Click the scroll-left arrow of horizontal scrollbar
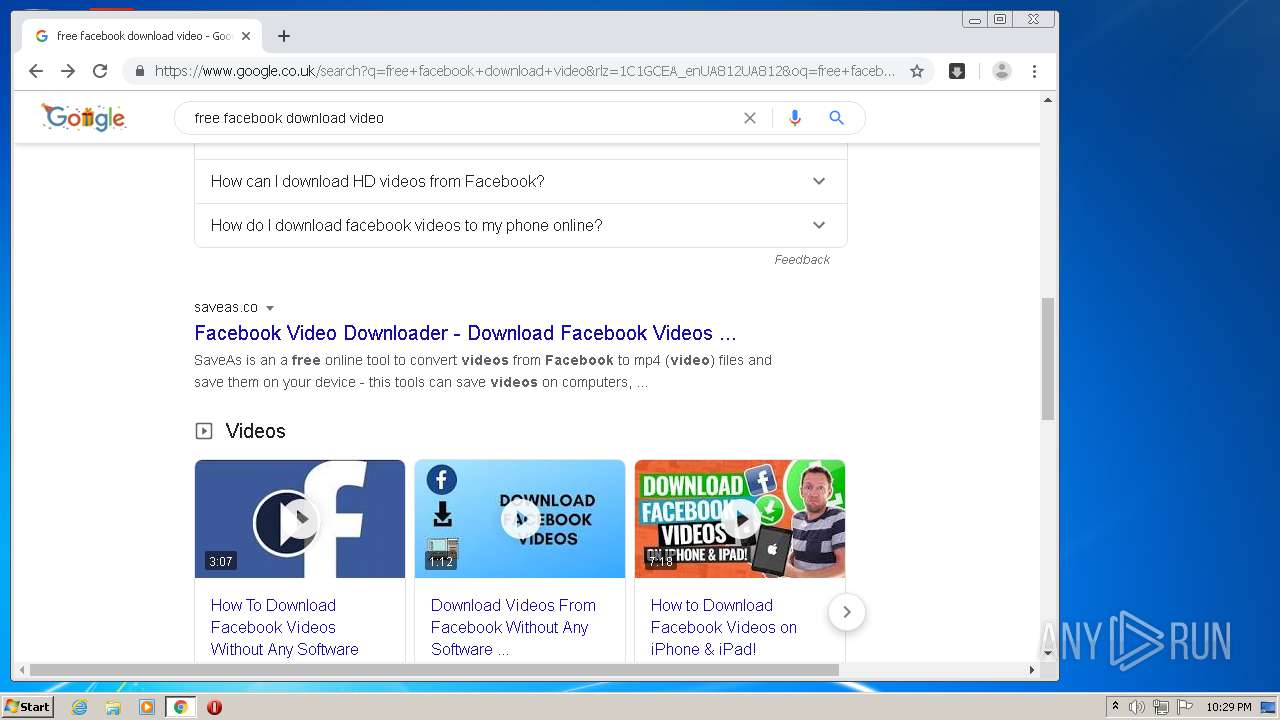Screen dimensions: 1280x720 (x=20, y=669)
